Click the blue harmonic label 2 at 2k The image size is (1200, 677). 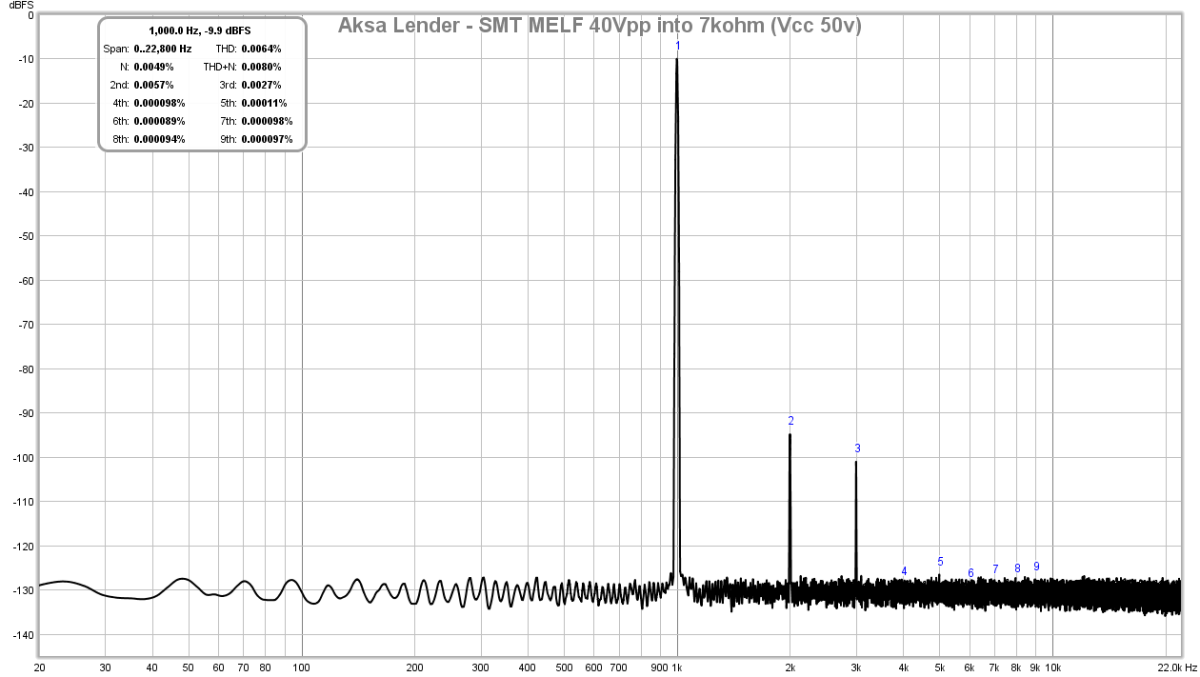[790, 421]
